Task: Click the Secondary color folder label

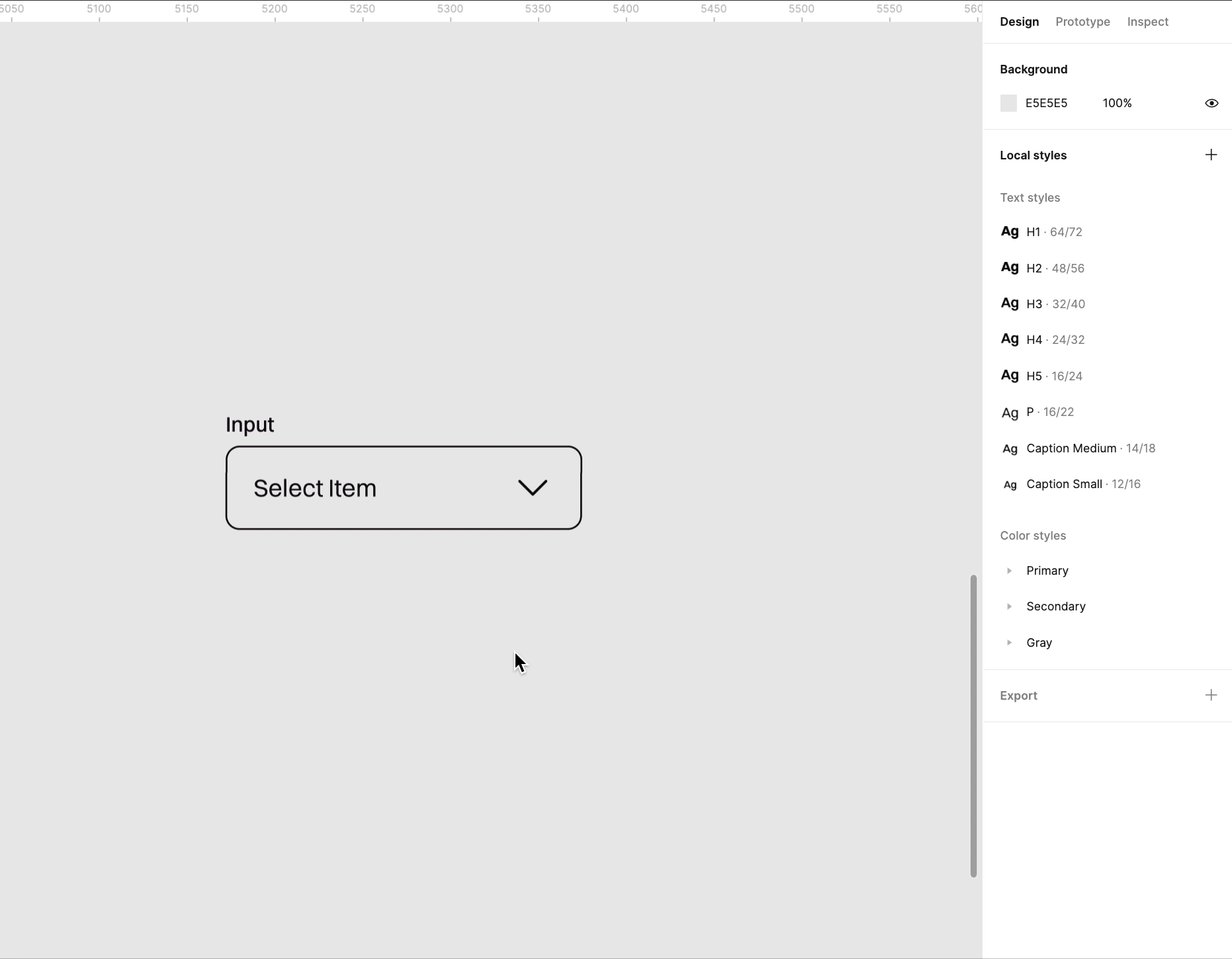Action: point(1055,606)
